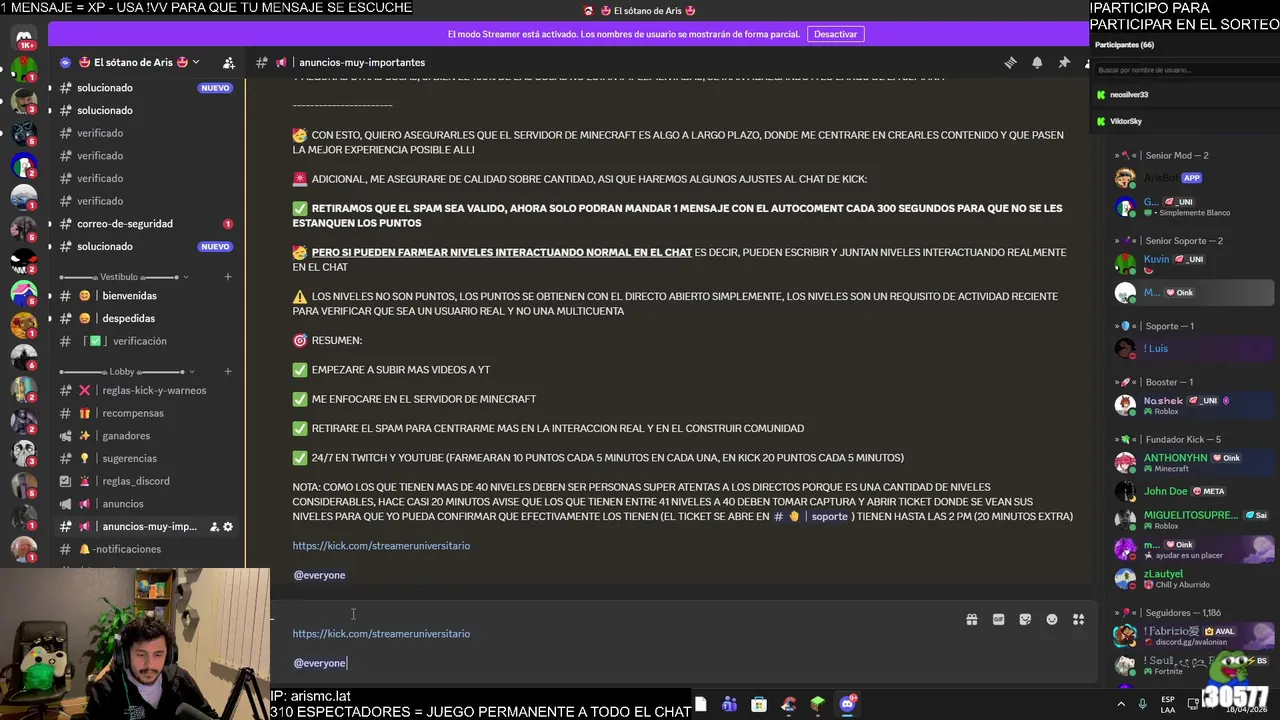Click ANTHONYHN avatar in member list
The width and height of the screenshot is (1280, 720).
[1125, 462]
